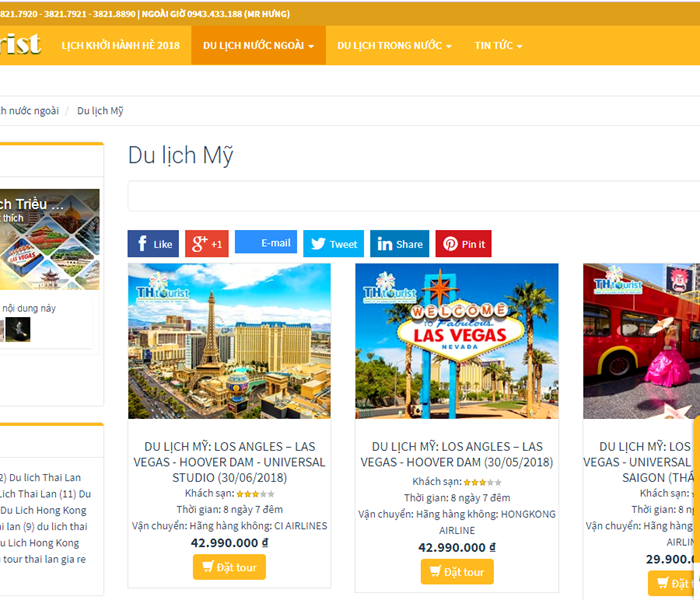Share on LinkedIn using Share button
This screenshot has height=600, width=700.
coord(400,244)
